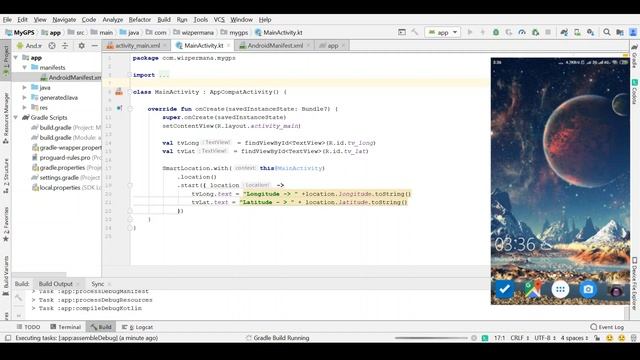Click the green Run app arrow
This screenshot has height=360, width=640.
click(470, 32)
